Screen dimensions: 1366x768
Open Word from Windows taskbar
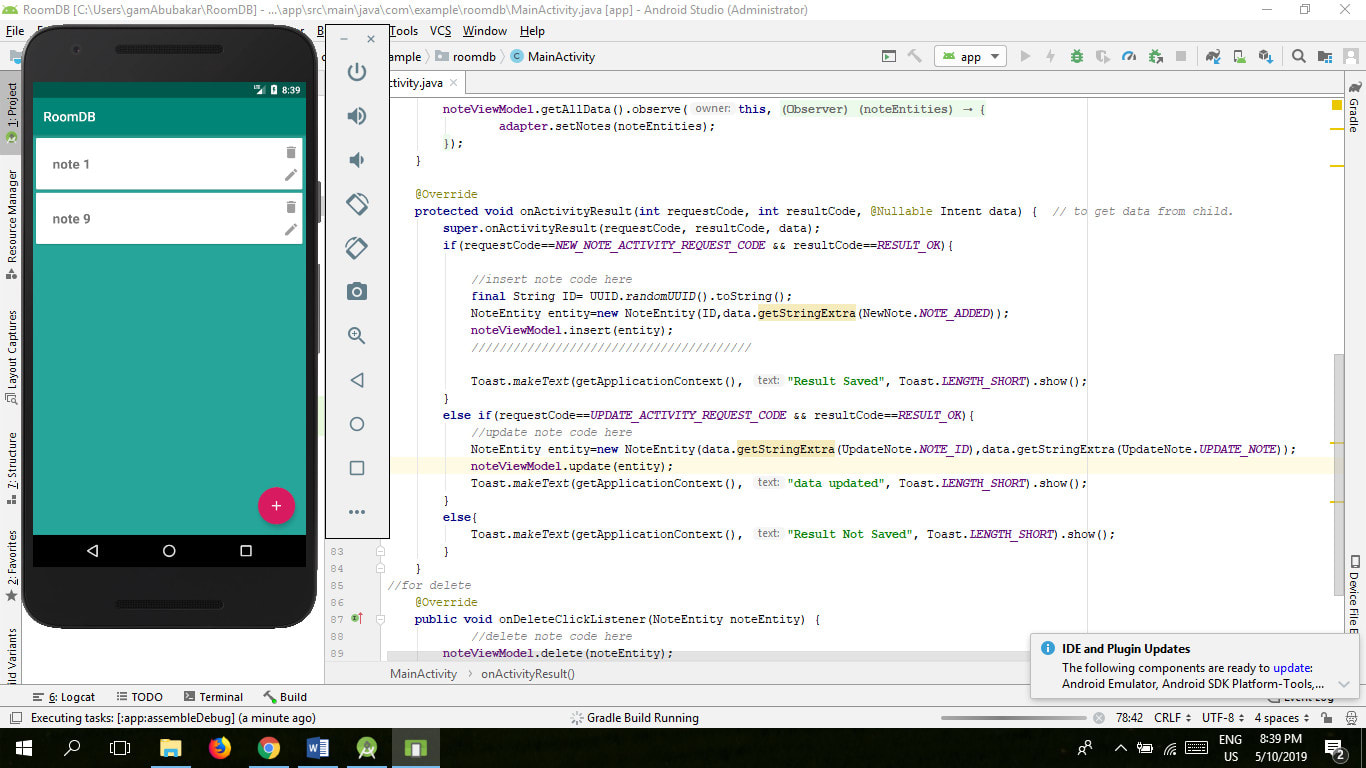click(x=318, y=748)
